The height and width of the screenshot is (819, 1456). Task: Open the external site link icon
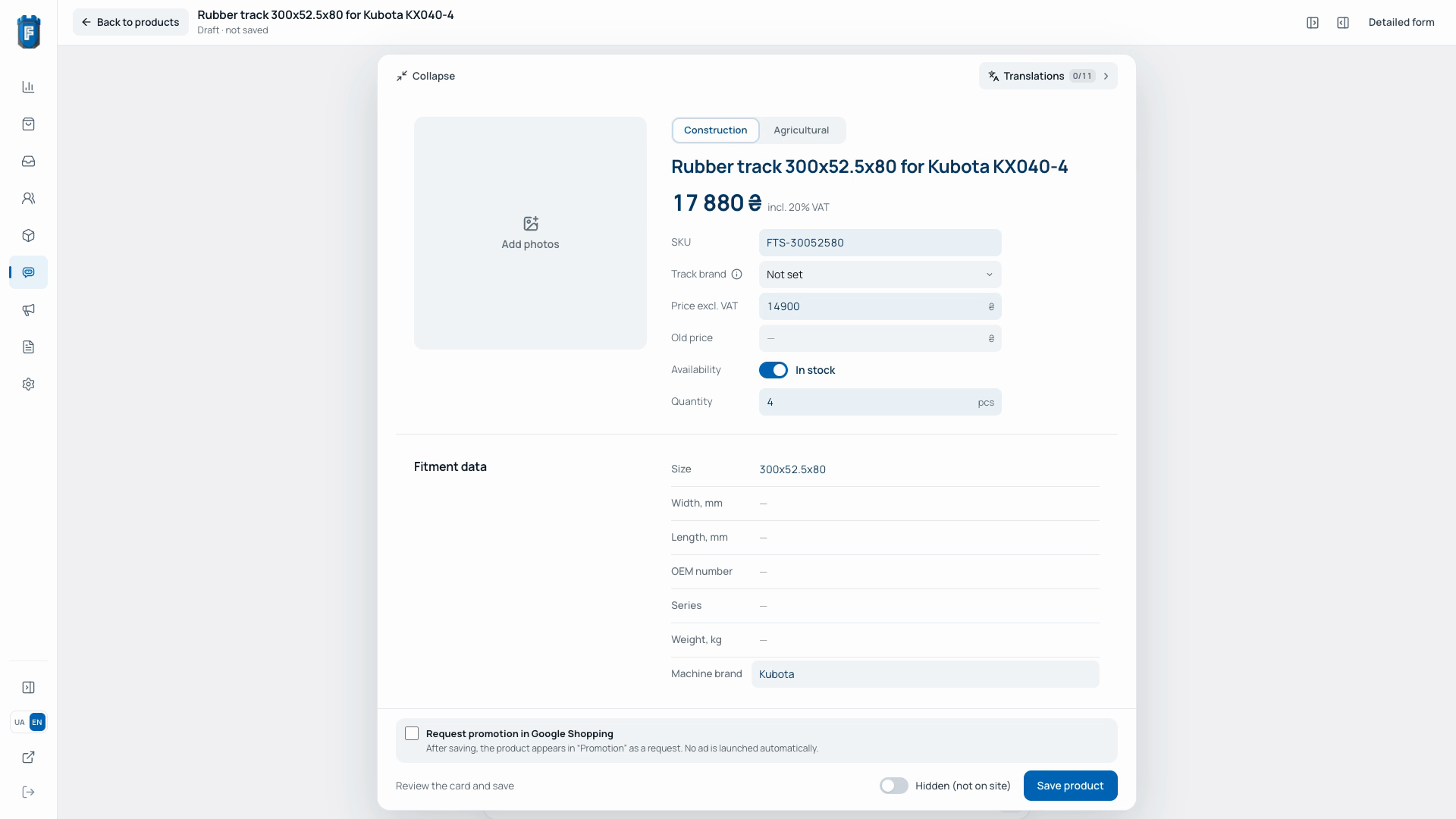(28, 758)
